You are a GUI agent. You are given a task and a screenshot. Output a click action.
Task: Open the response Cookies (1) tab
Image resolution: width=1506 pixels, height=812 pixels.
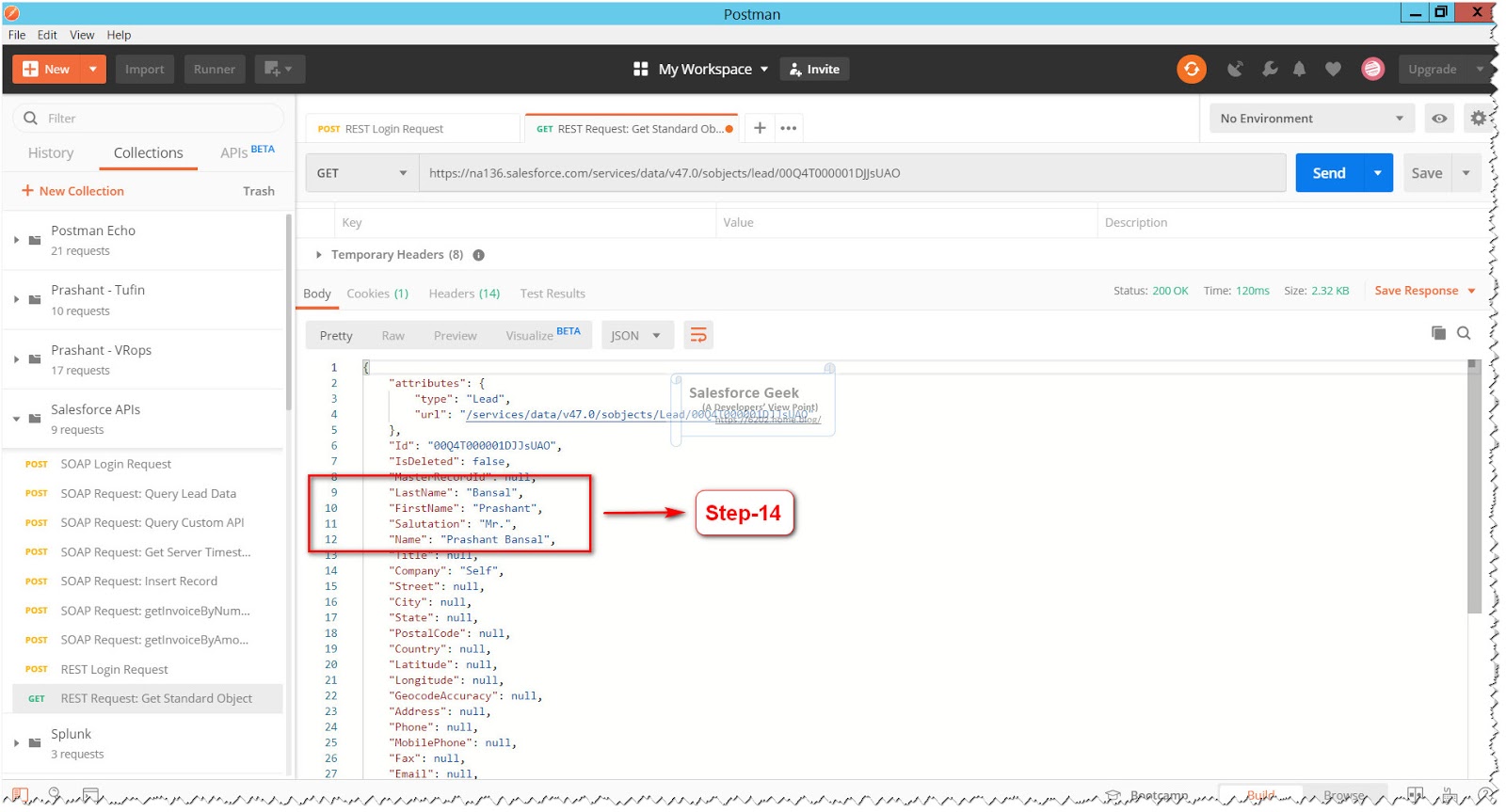(377, 294)
